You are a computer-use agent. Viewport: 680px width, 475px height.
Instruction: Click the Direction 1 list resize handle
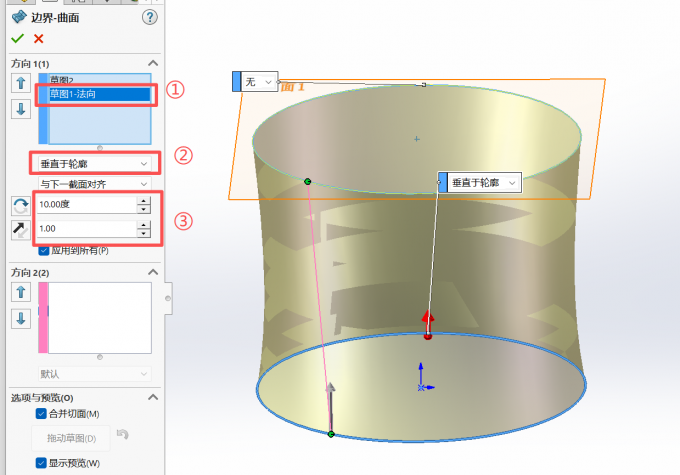click(x=100, y=148)
